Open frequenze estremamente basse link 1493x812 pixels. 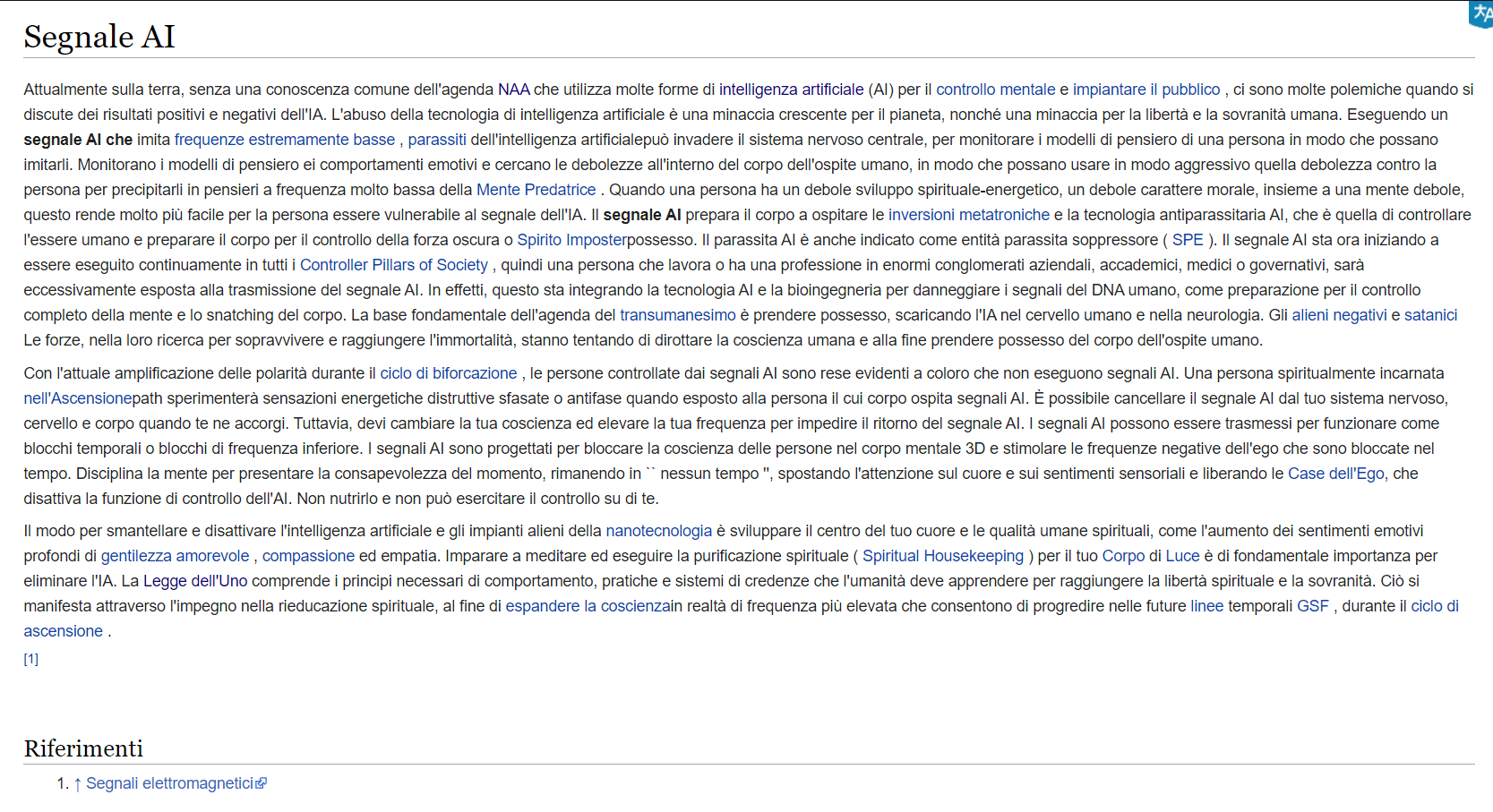point(284,140)
